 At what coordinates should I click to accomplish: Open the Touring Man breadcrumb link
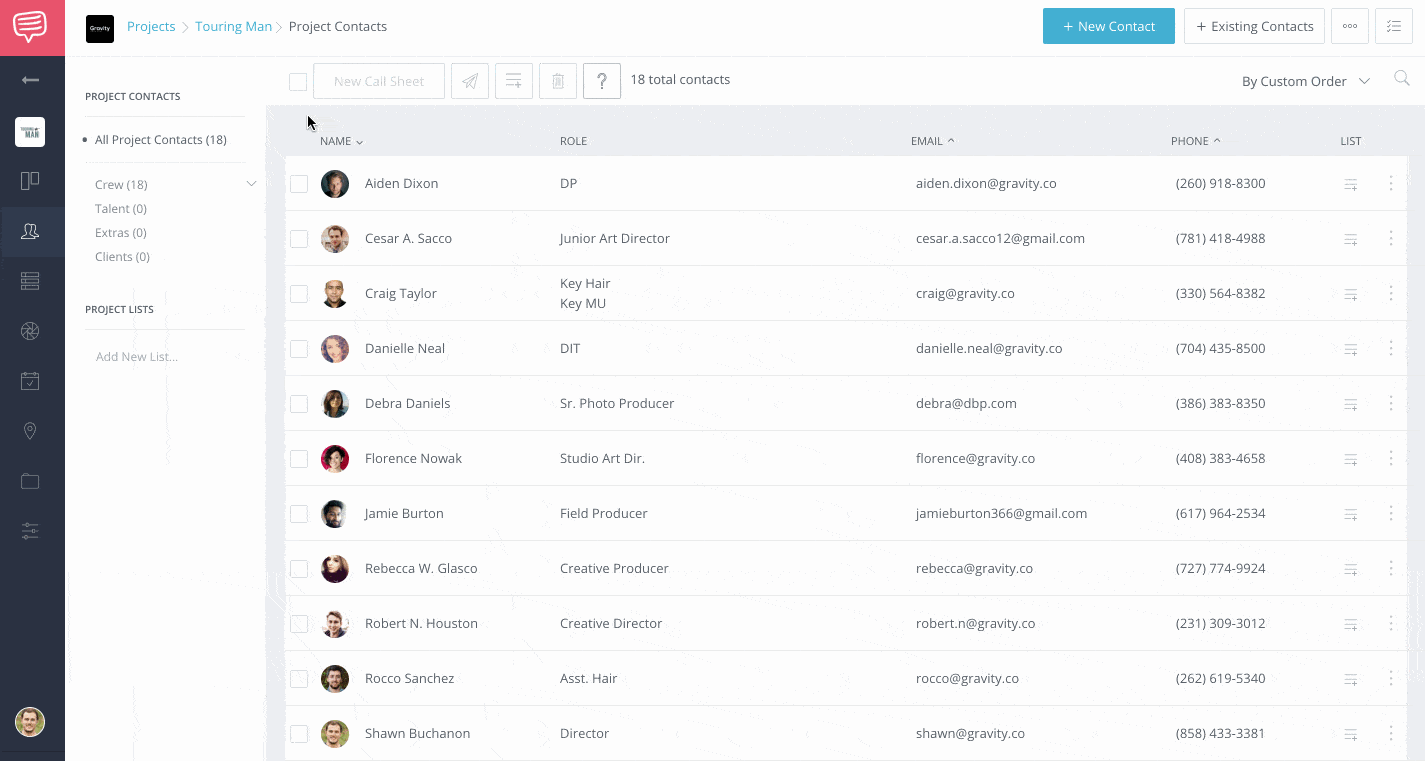[233, 26]
